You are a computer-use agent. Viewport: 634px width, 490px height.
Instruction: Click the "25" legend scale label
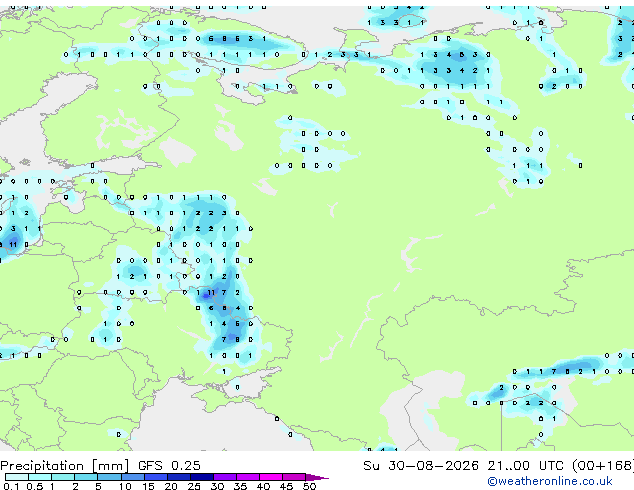194,486
